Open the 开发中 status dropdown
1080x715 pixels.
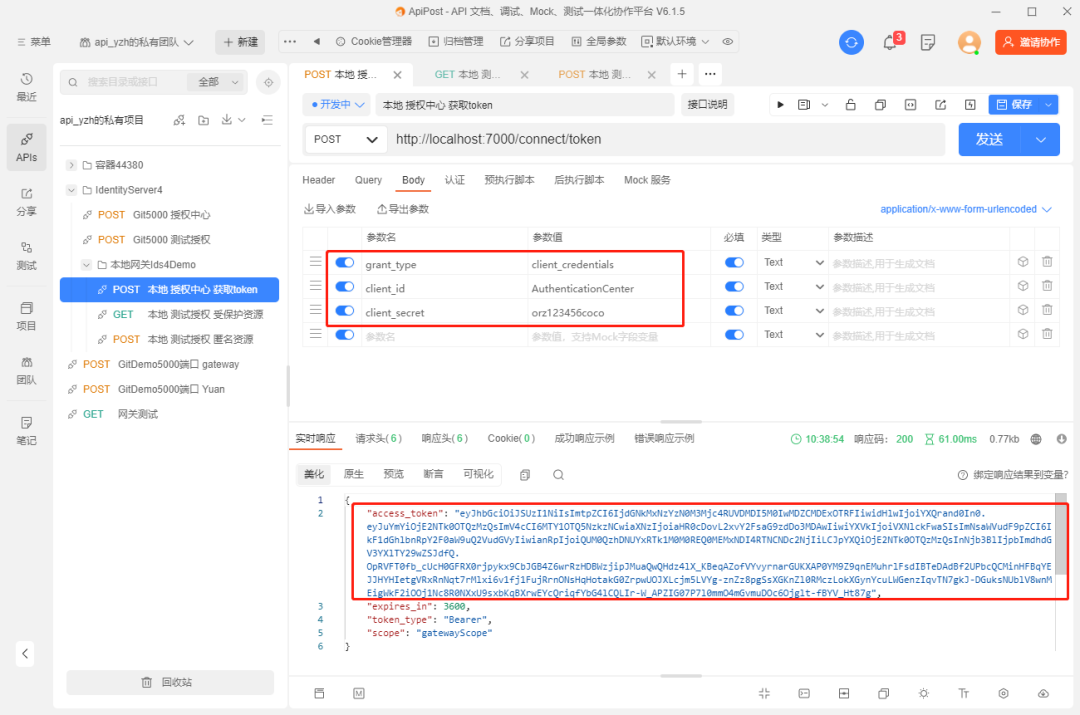pyautogui.click(x=337, y=105)
